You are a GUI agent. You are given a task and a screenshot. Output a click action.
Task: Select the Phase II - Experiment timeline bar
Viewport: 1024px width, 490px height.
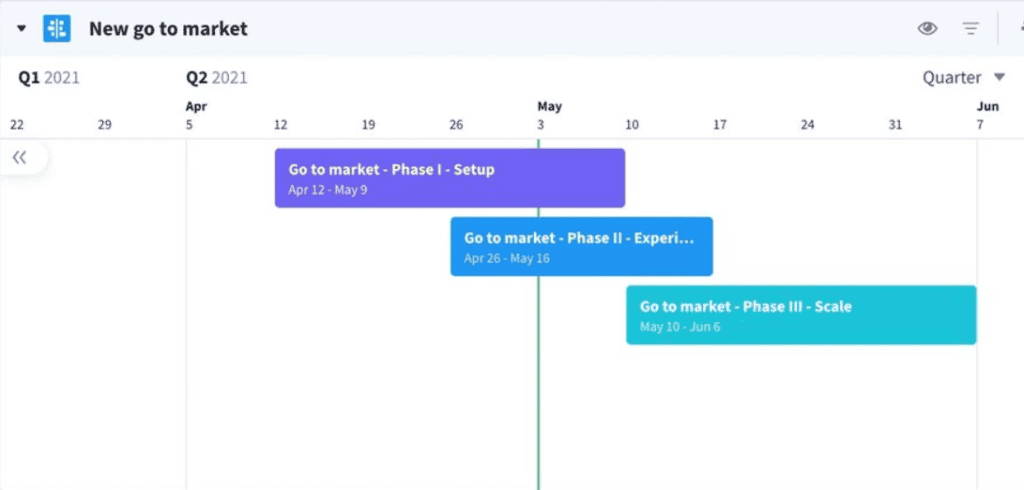[581, 246]
